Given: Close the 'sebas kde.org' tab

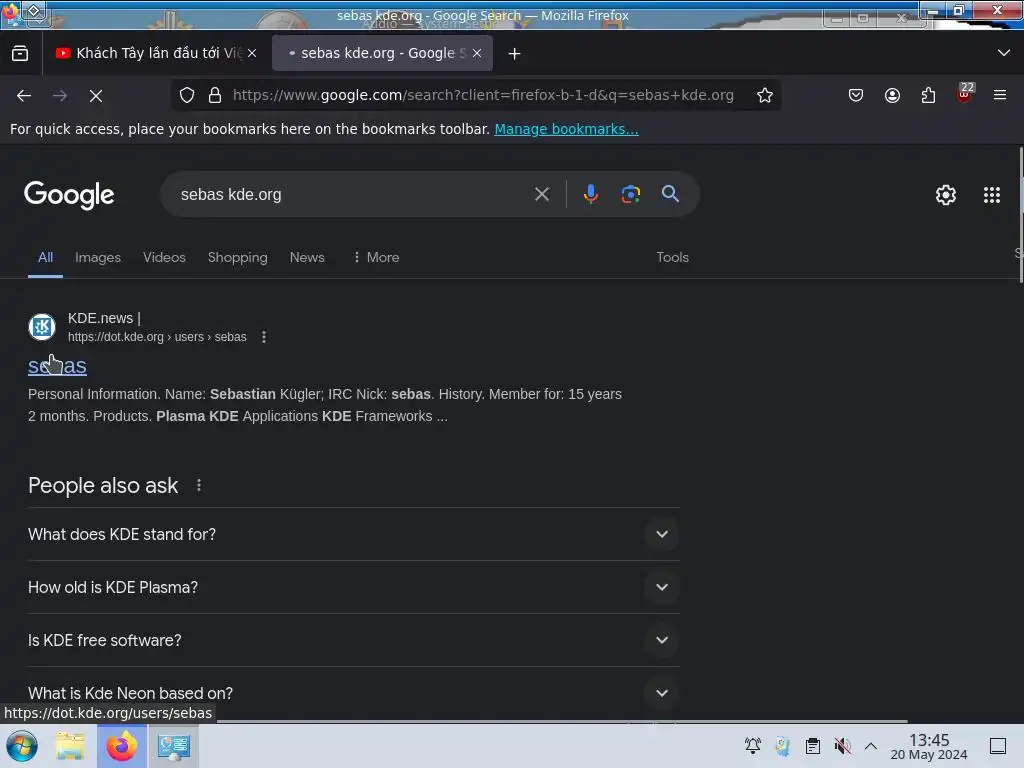Looking at the screenshot, I should point(477,53).
